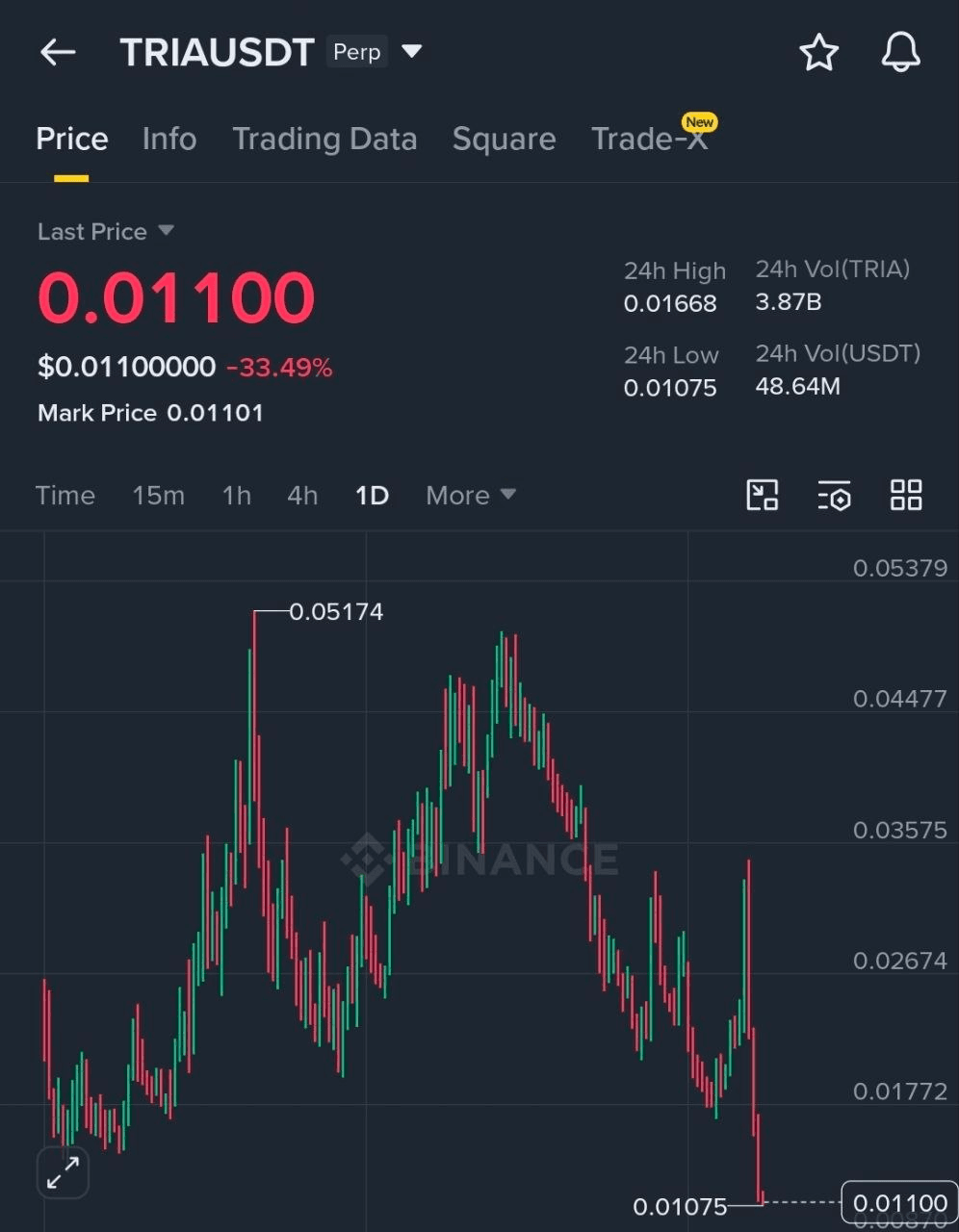The height and width of the screenshot is (1232, 959).
Task: Tap the 0.05174 high price marker
Action: tap(336, 612)
